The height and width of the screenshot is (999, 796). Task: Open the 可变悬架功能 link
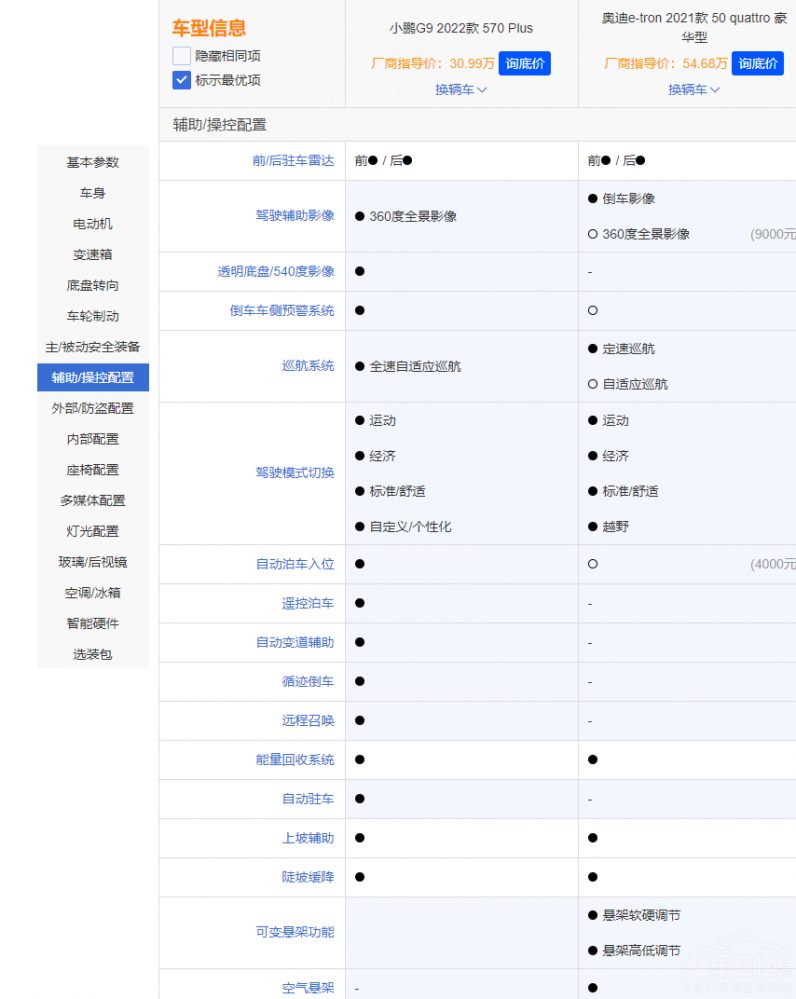(x=295, y=932)
